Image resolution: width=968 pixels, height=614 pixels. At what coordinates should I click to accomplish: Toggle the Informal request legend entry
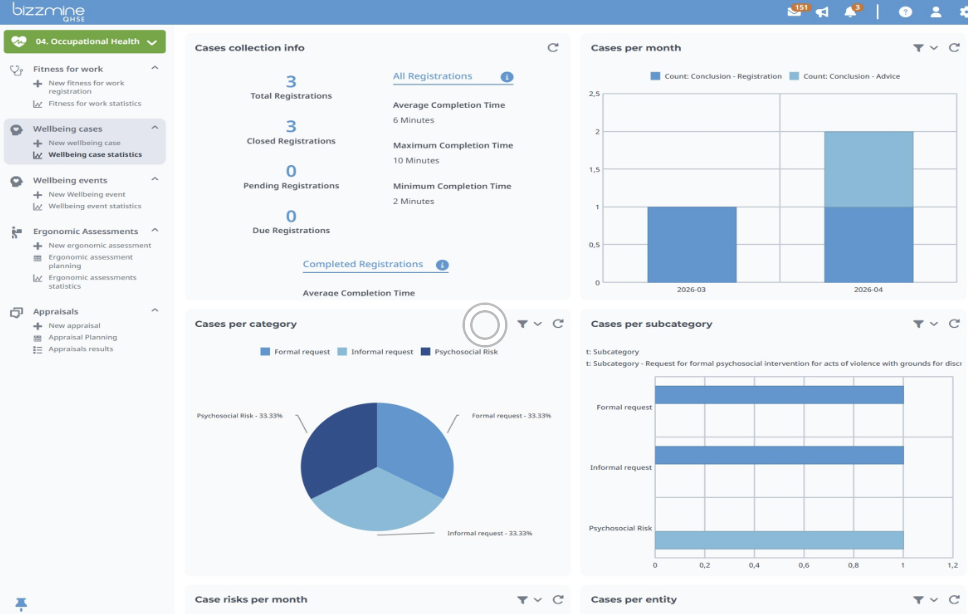click(375, 352)
